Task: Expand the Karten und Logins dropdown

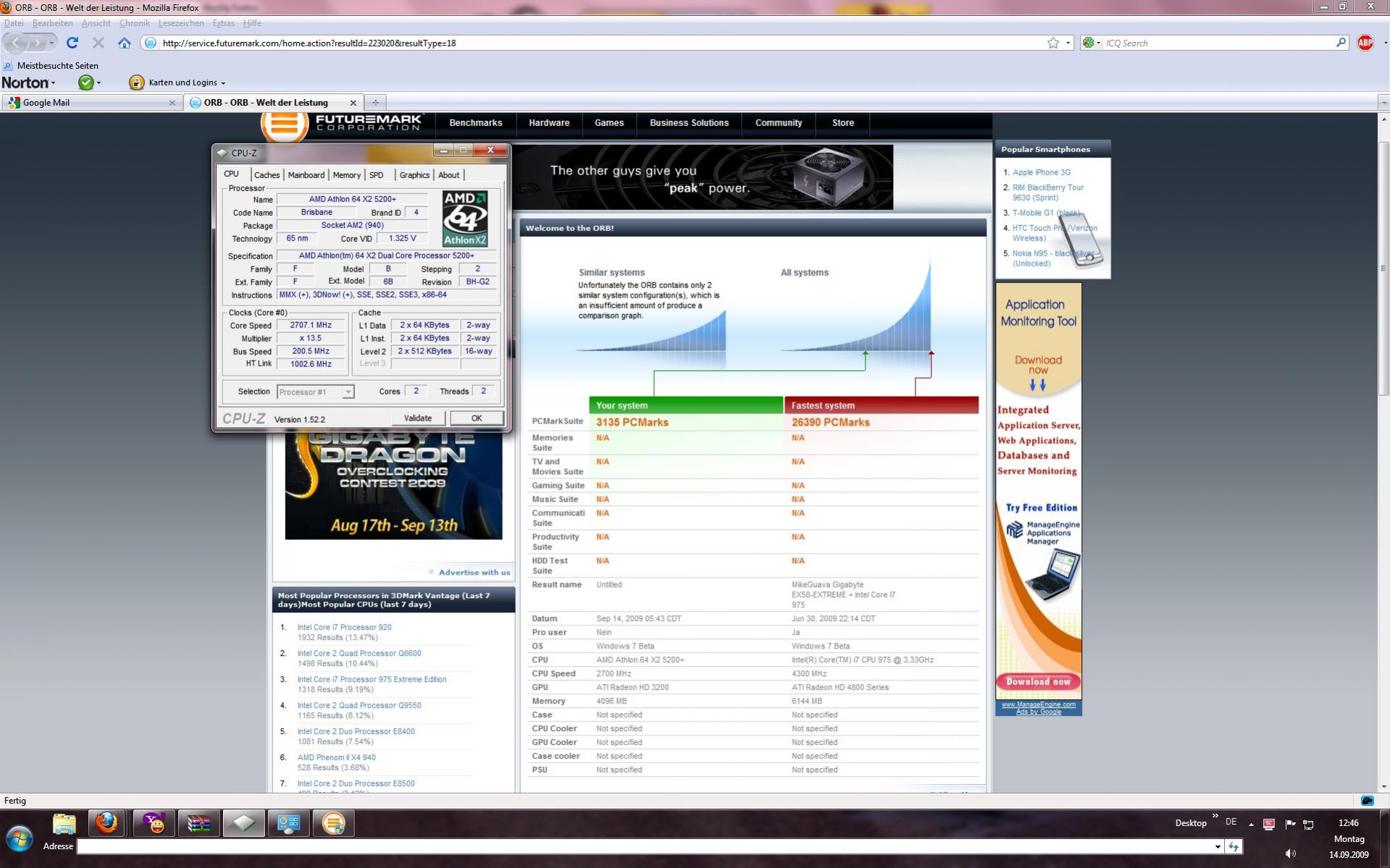Action: [223, 83]
